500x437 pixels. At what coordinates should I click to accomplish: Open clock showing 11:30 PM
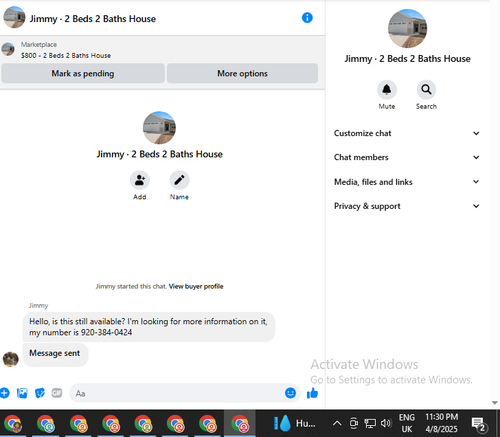coord(442,423)
